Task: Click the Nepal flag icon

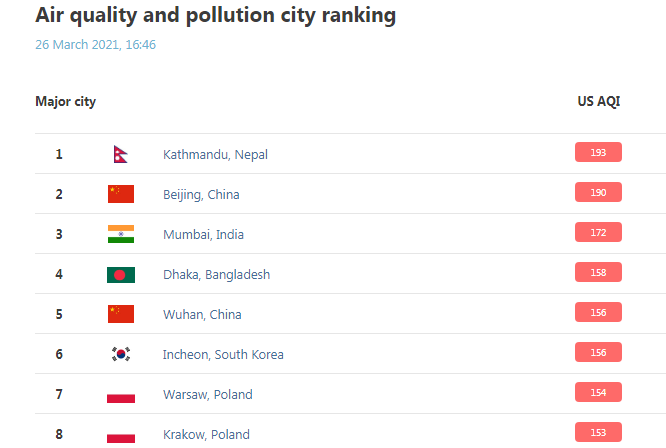Action: click(119, 154)
